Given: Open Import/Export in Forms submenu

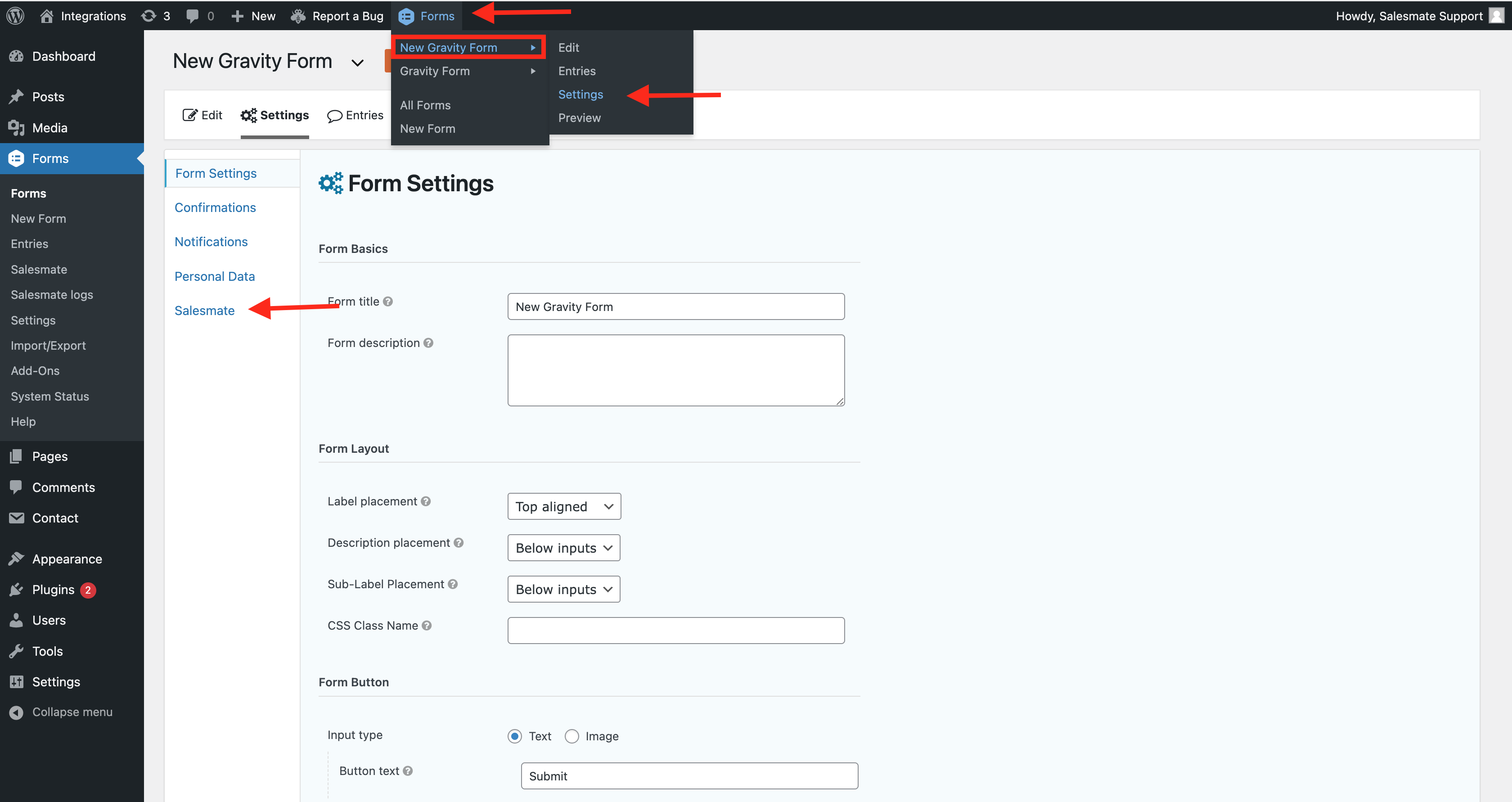Looking at the screenshot, I should [x=48, y=346].
